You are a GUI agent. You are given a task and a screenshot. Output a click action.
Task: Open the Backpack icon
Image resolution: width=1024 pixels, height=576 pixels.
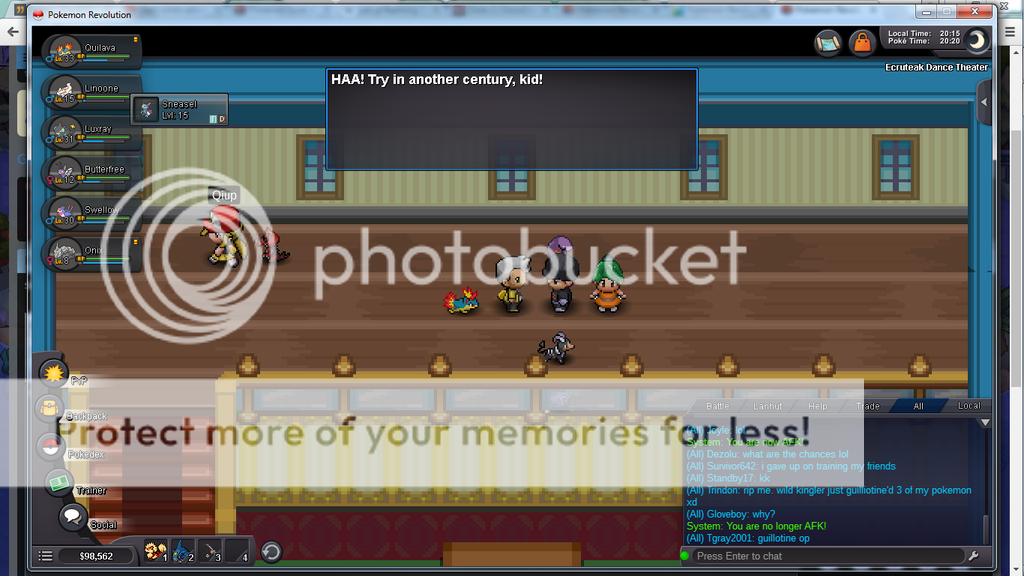(x=50, y=408)
